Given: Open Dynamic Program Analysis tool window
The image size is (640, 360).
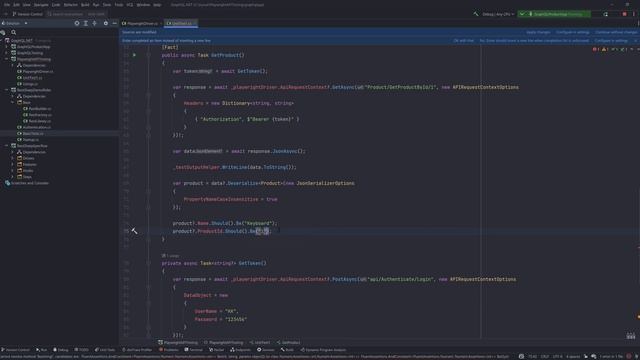Looking at the screenshot, I should pos(323,350).
